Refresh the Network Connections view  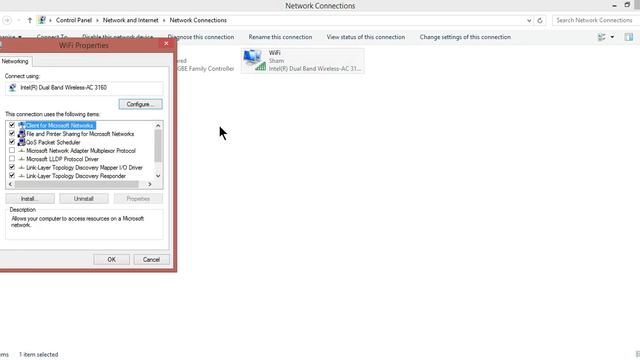pyautogui.click(x=540, y=20)
